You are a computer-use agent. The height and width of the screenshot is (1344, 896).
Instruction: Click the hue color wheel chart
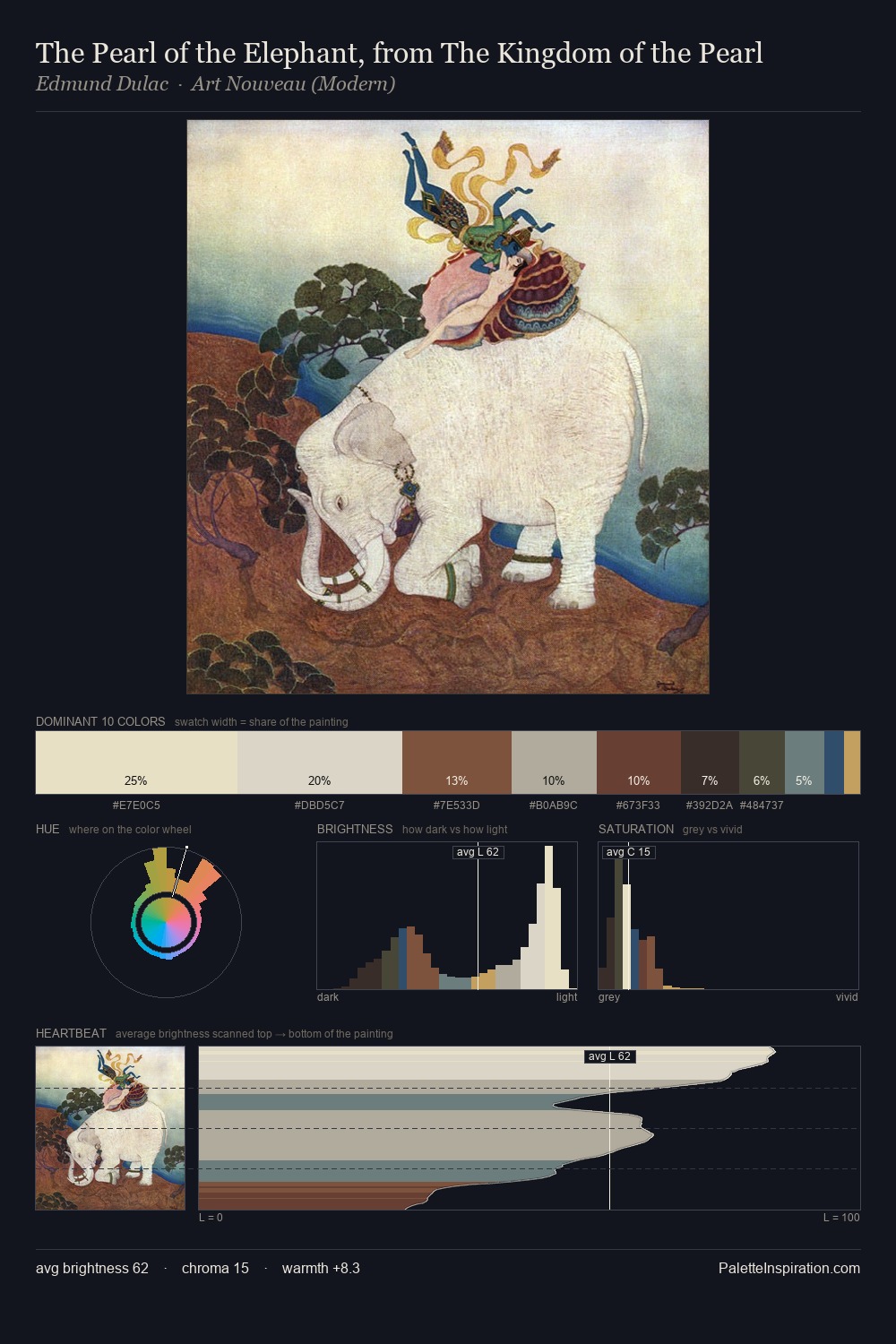click(166, 921)
